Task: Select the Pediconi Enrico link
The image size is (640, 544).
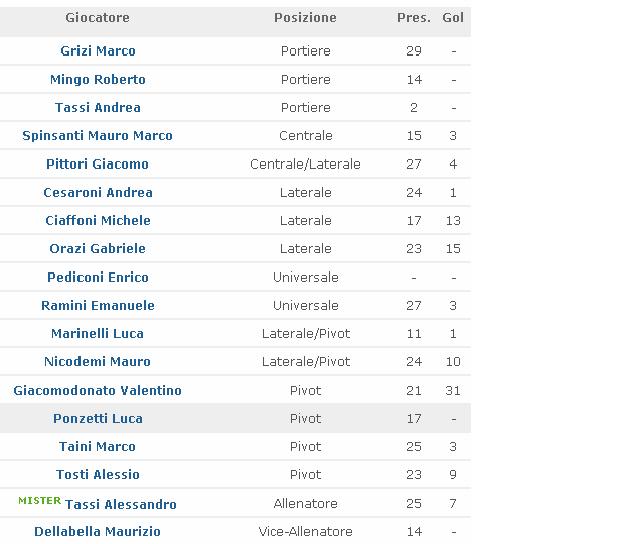Action: 98,277
